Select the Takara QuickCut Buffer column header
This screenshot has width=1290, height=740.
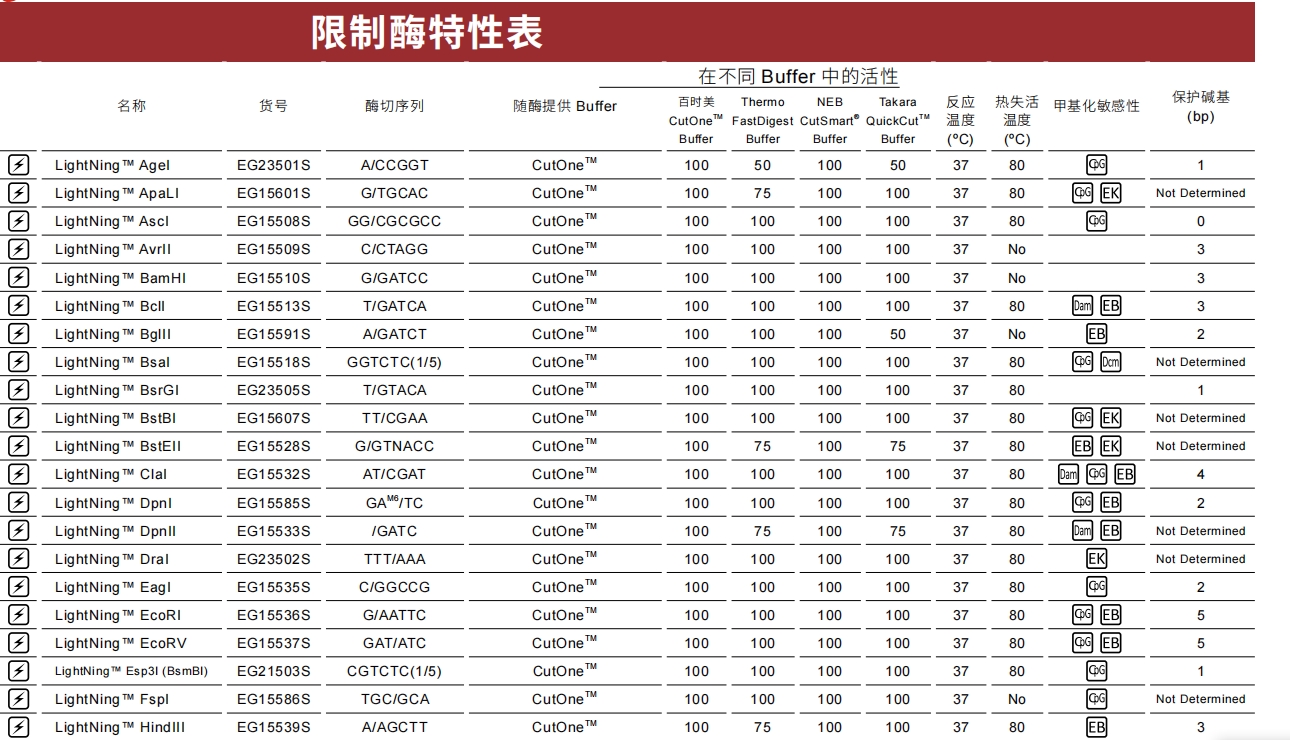coord(898,120)
